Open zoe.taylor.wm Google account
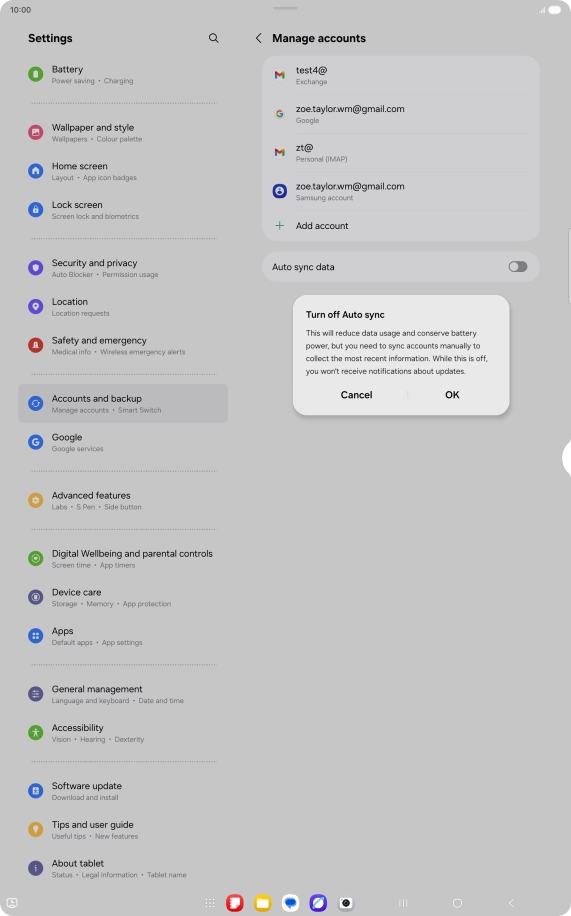The height and width of the screenshot is (916, 571). (401, 114)
